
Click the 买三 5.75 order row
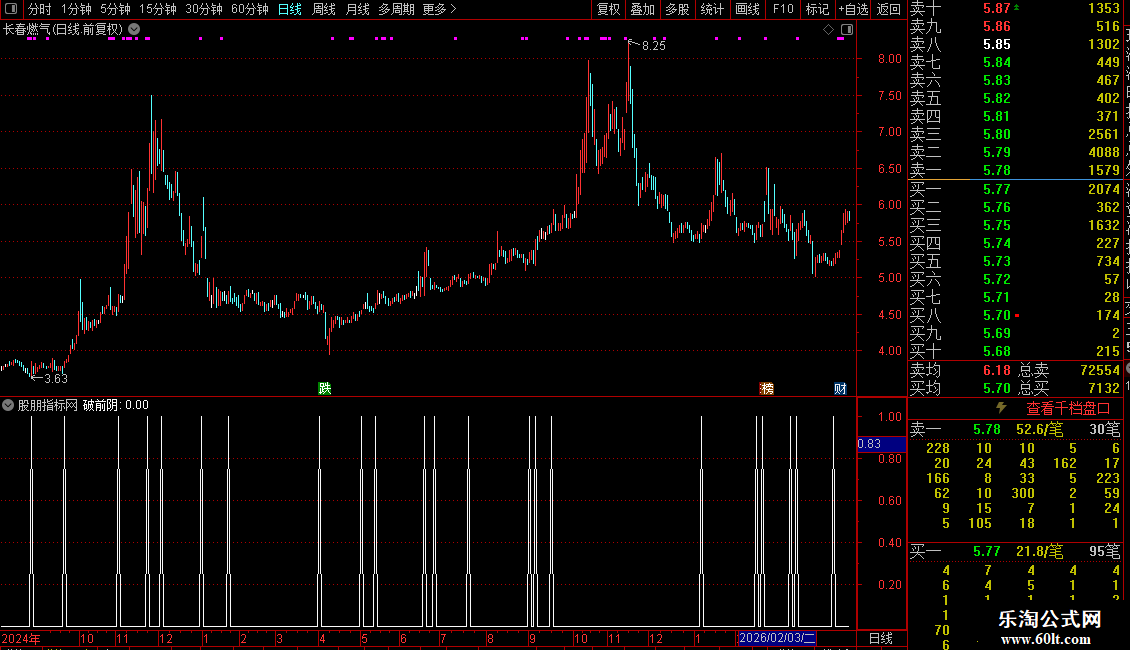1015,225
